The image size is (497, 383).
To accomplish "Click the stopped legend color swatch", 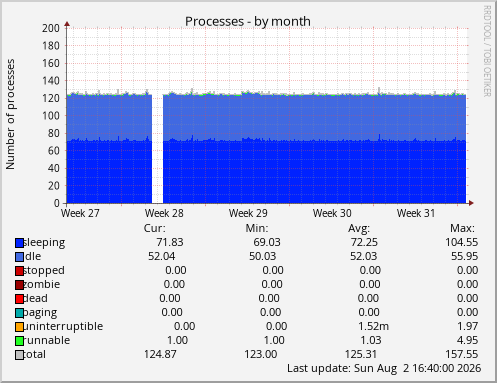I will pyautogui.click(x=19, y=271).
